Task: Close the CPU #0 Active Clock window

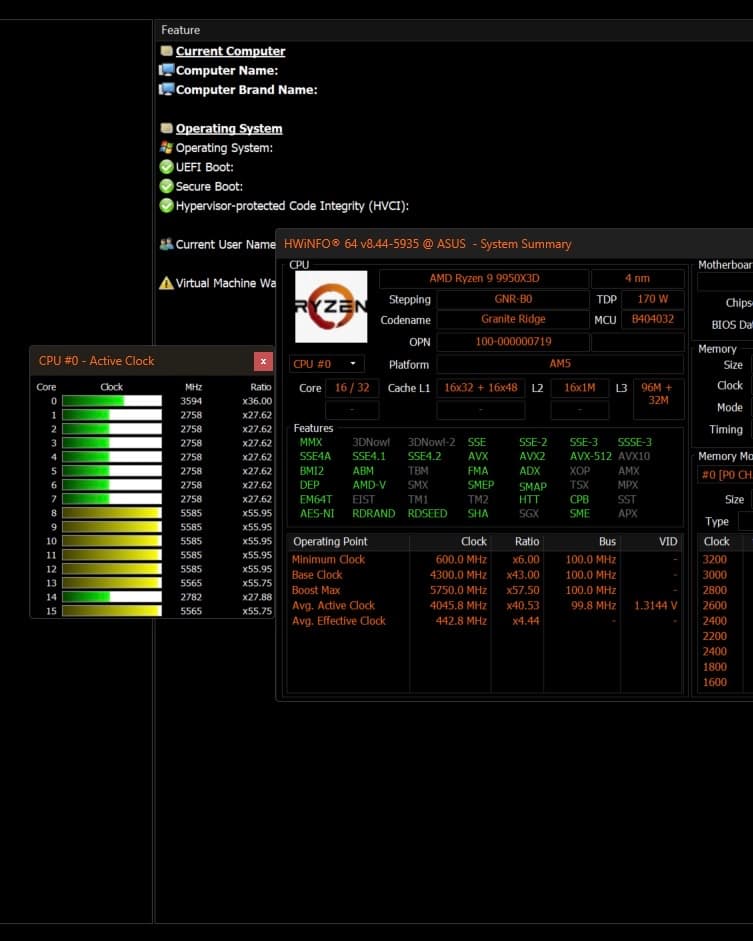Action: tap(263, 361)
